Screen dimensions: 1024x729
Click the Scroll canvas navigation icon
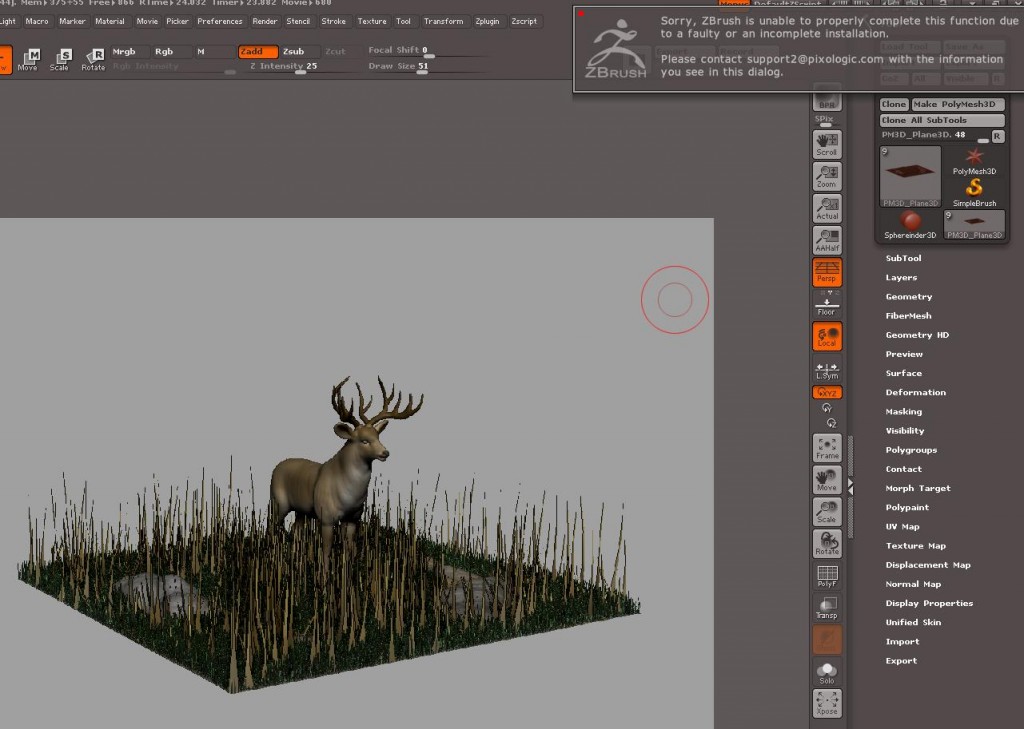(x=826, y=144)
